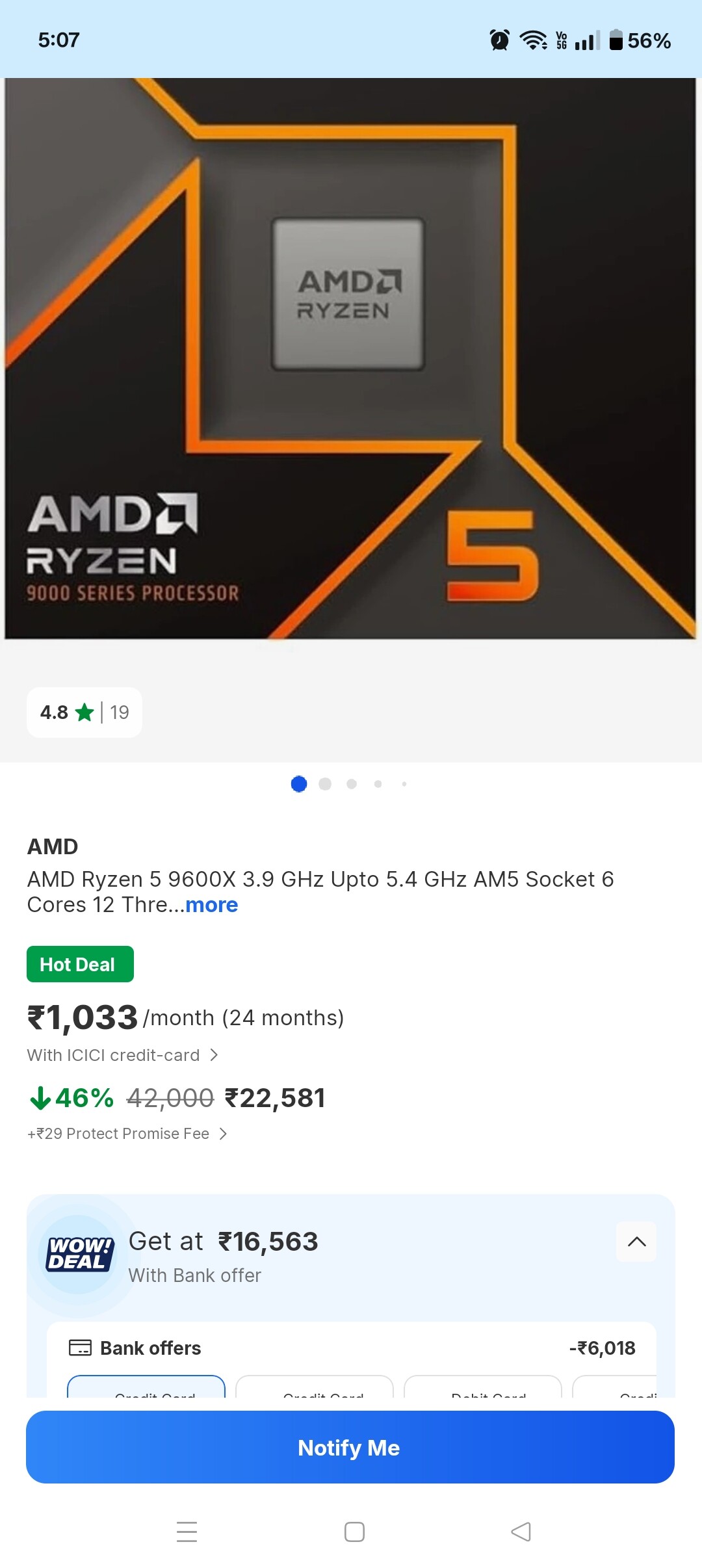Image resolution: width=702 pixels, height=1568 pixels.
Task: Tap the green 46% discount arrow
Action: 40,1098
